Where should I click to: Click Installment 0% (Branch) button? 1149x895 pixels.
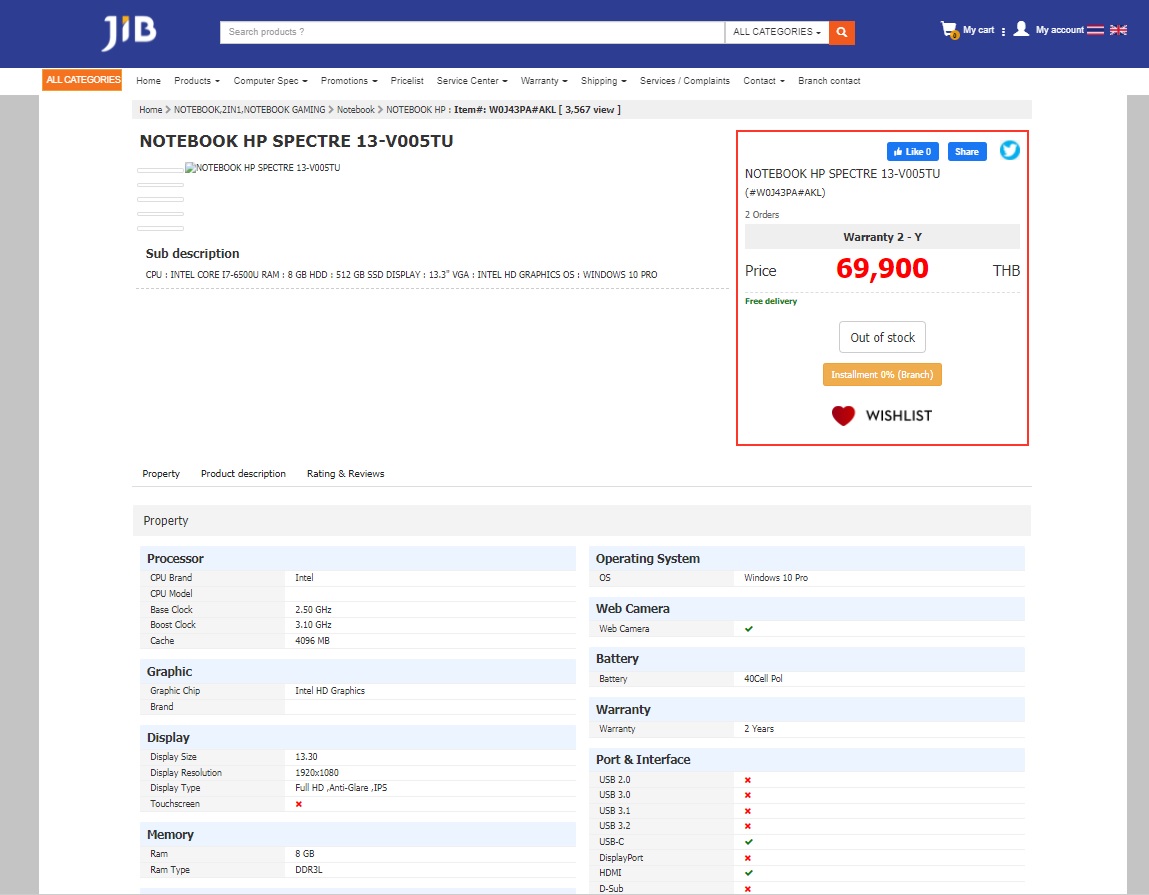tap(882, 375)
